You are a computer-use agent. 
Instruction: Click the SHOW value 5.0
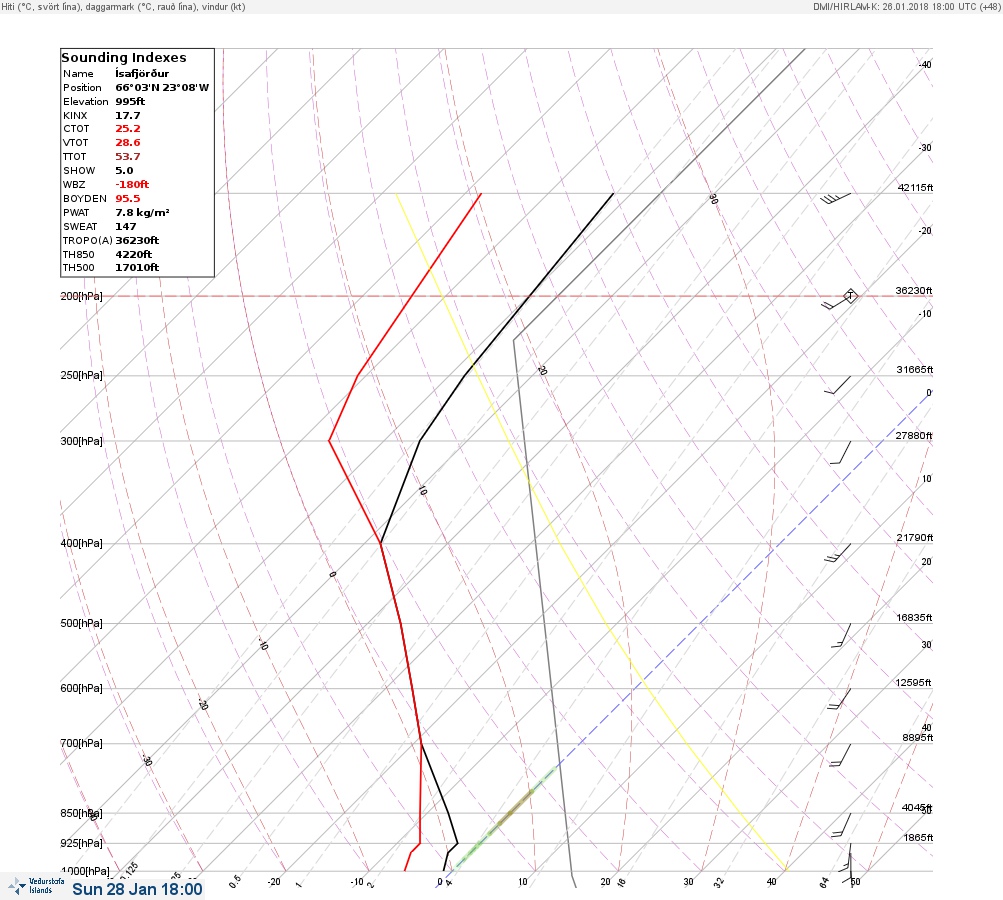pos(124,171)
